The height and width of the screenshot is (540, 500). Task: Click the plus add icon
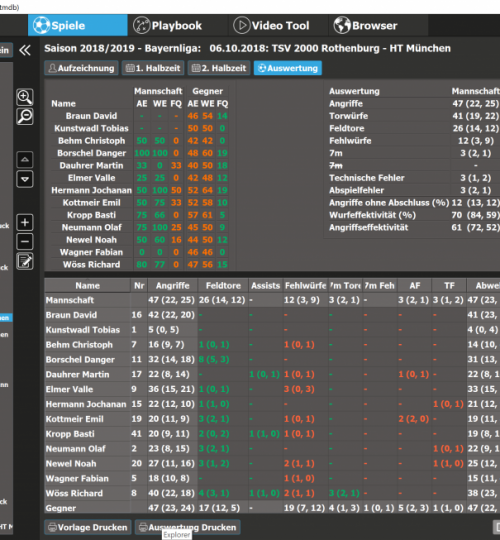[25, 222]
